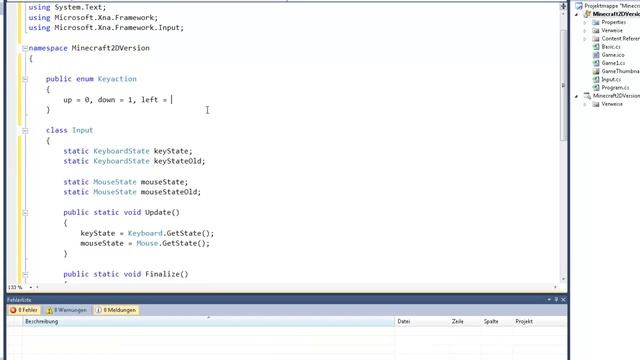The image size is (640, 360).
Task: Click the Keyaction enum name
Action: tap(117, 79)
